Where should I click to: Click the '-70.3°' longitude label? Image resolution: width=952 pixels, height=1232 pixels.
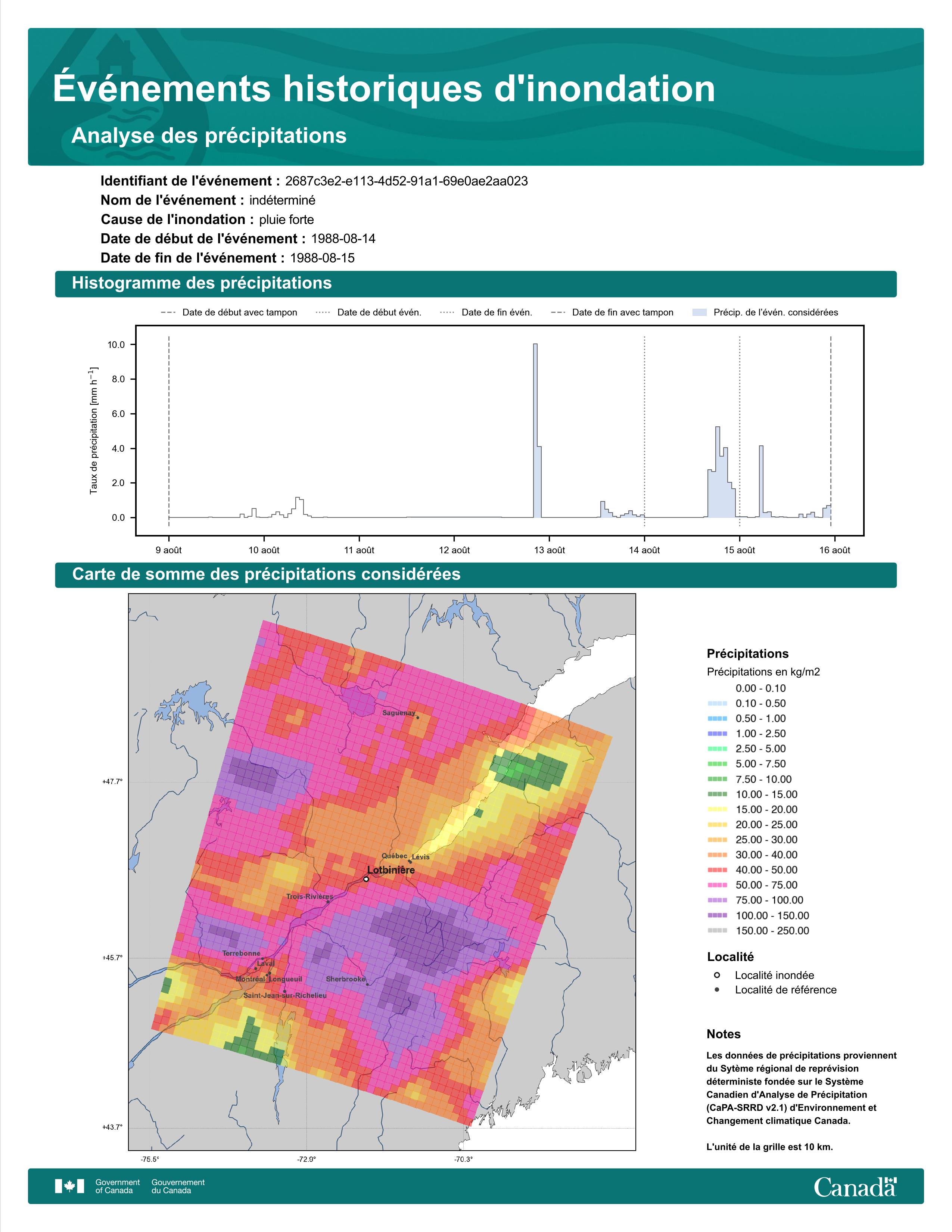[464, 1159]
